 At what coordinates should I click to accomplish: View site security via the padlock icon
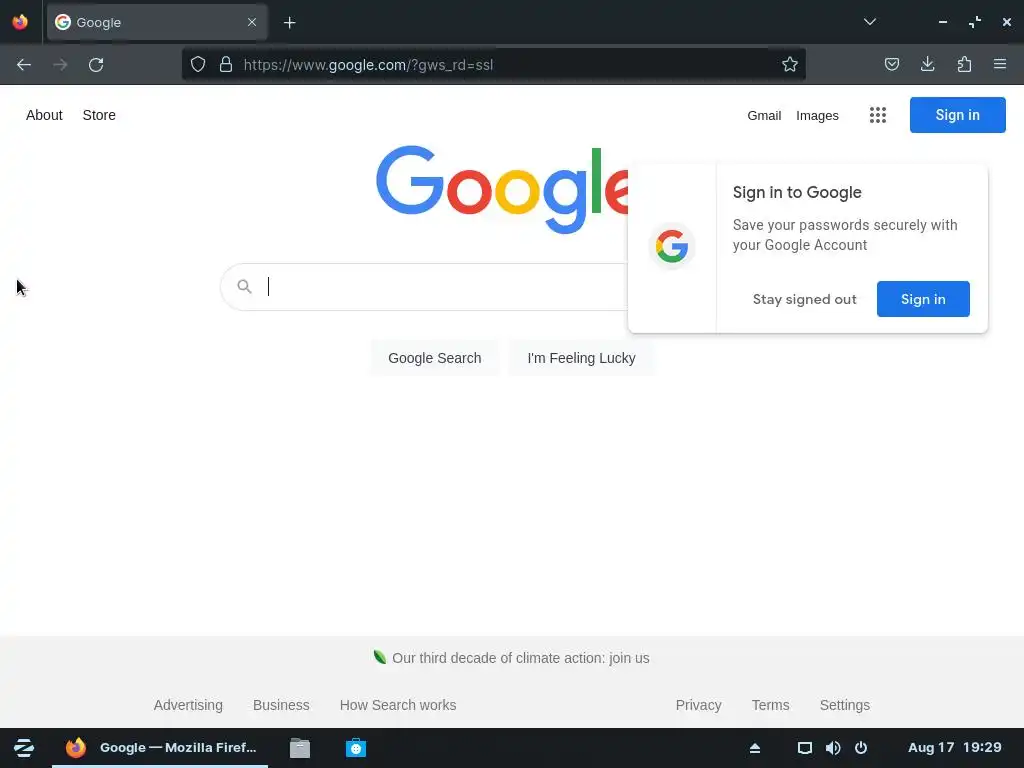tap(226, 64)
